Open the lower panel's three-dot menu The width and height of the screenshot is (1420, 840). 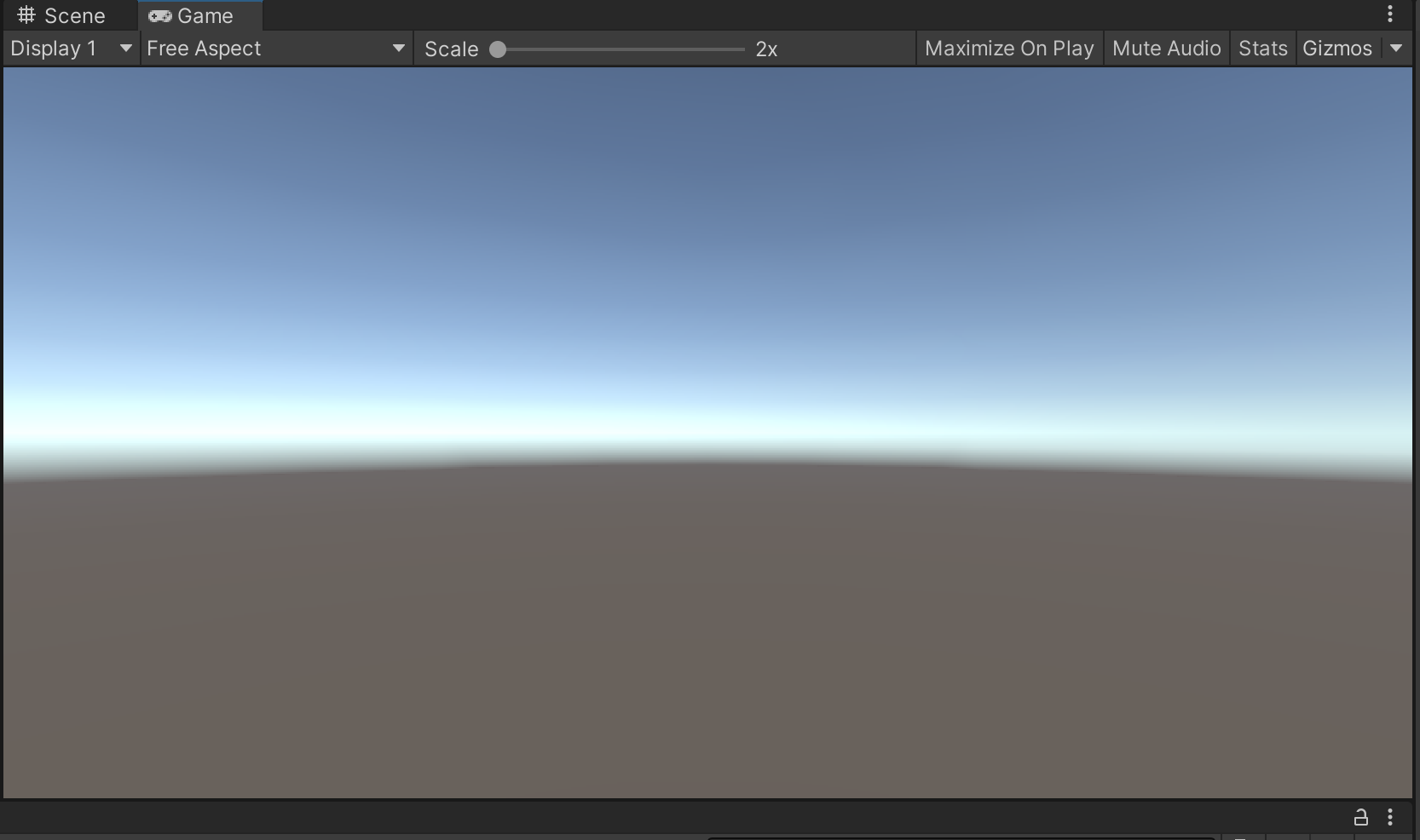[x=1390, y=818]
